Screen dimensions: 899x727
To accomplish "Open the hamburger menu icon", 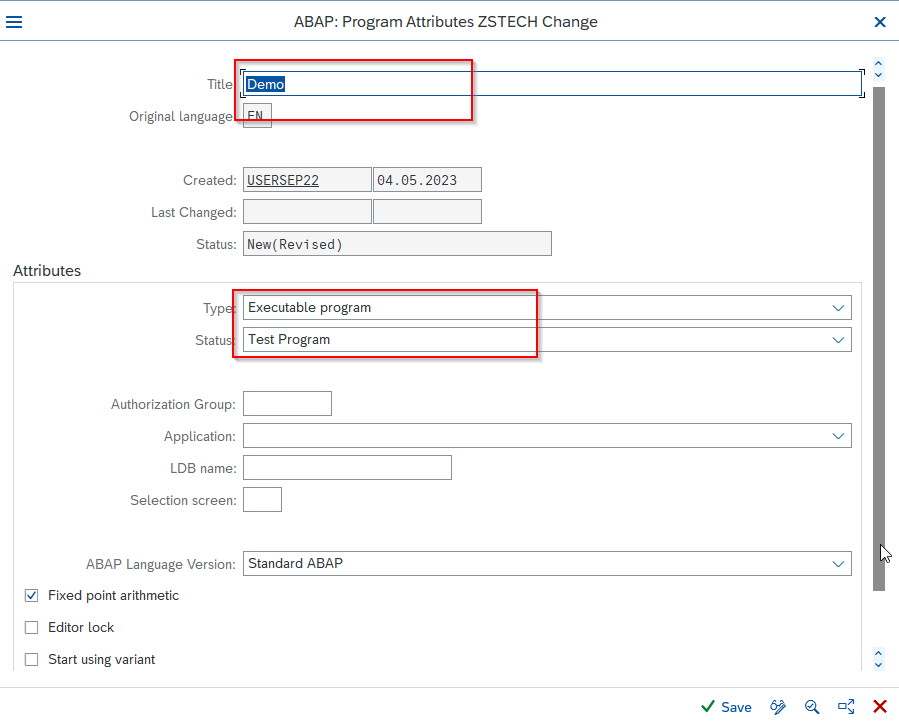I will pos(14,22).
